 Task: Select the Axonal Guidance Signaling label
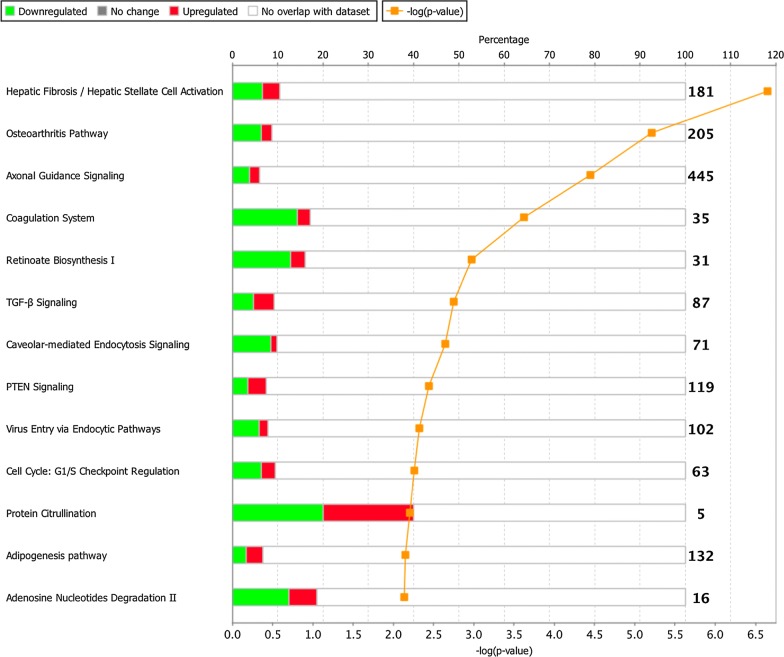click(x=65, y=176)
